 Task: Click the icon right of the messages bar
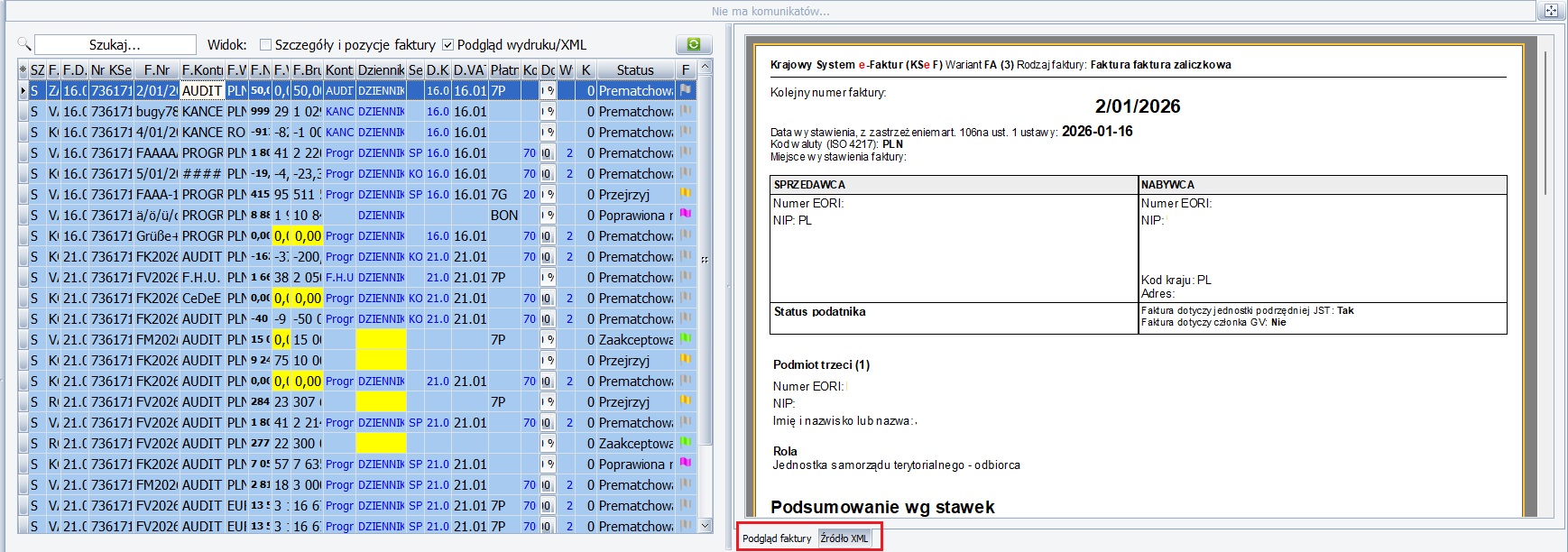coord(1551,11)
